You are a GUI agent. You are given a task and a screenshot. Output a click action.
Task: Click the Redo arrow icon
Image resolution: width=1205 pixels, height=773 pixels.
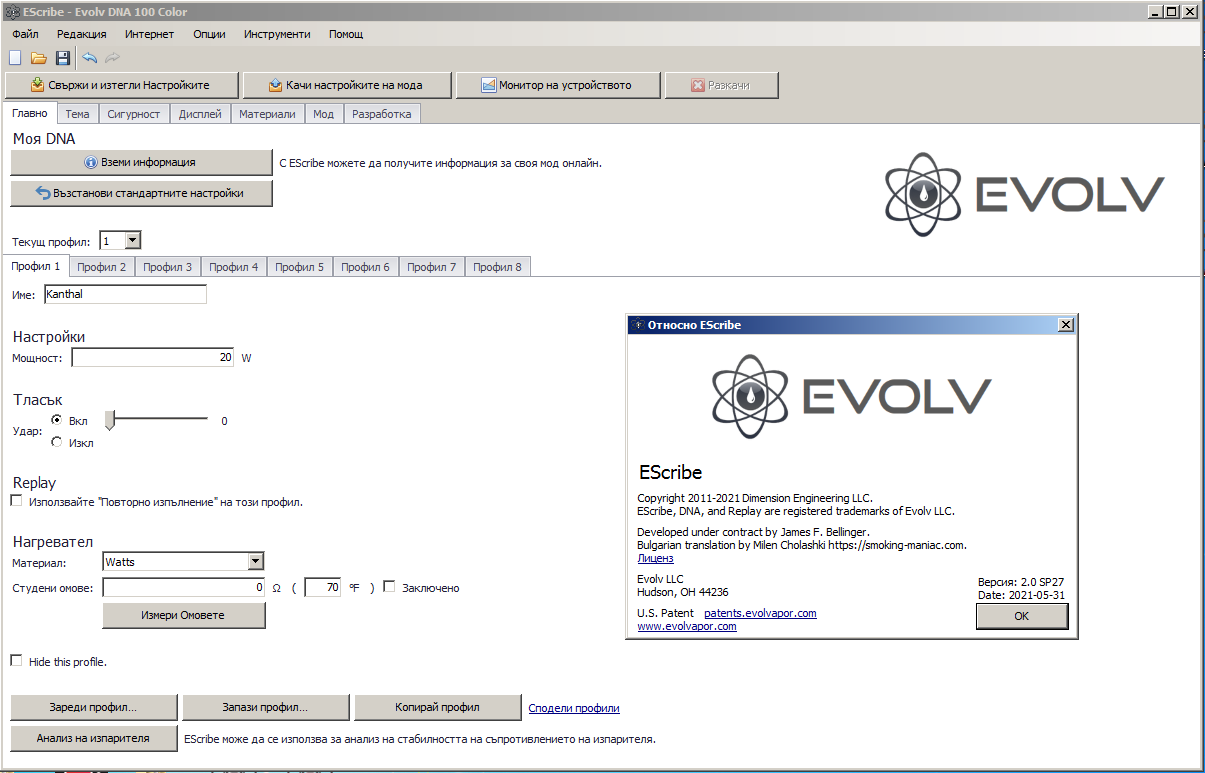(x=112, y=58)
